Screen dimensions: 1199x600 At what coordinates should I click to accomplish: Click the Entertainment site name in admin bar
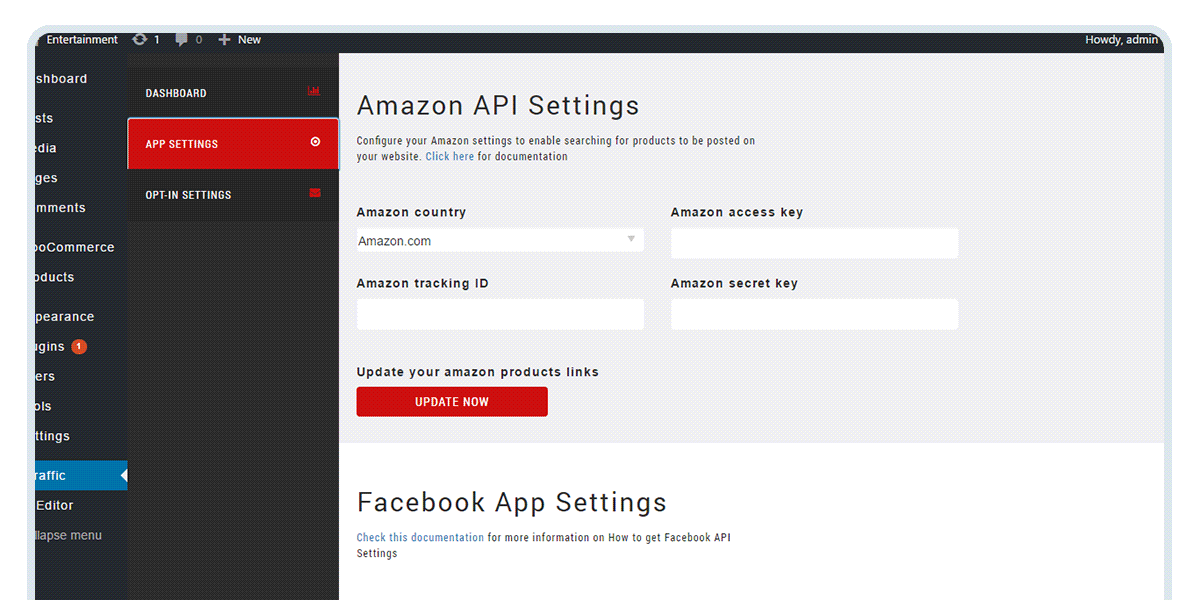coord(82,40)
